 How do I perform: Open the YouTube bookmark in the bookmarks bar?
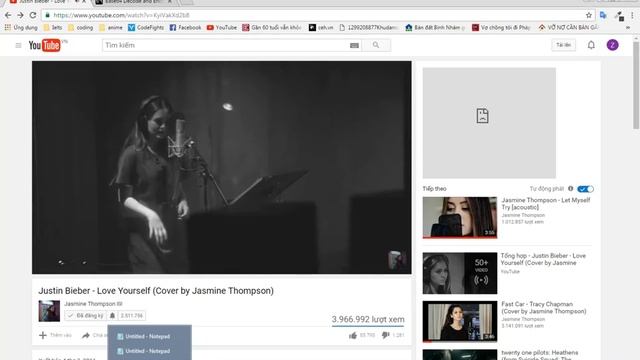(222, 27)
